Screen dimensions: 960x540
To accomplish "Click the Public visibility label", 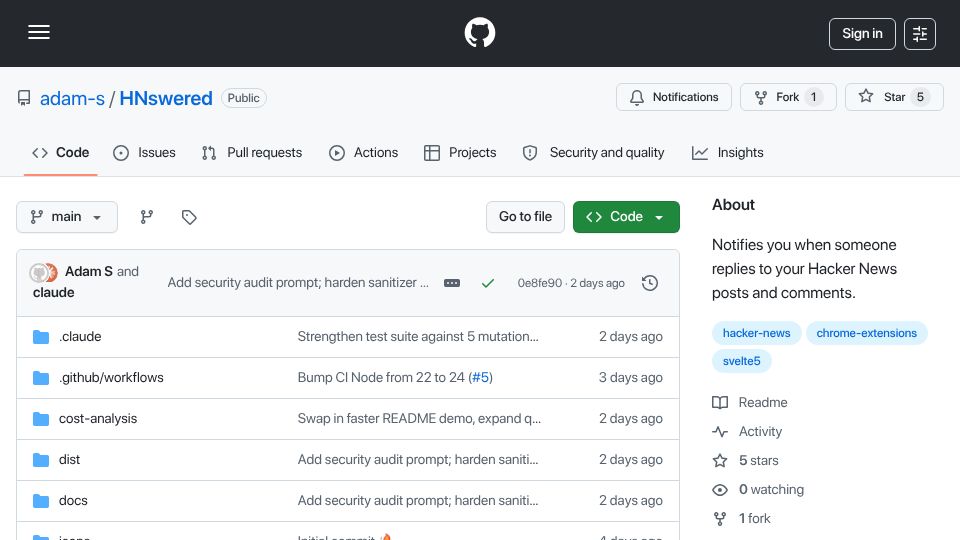I will click(244, 98).
